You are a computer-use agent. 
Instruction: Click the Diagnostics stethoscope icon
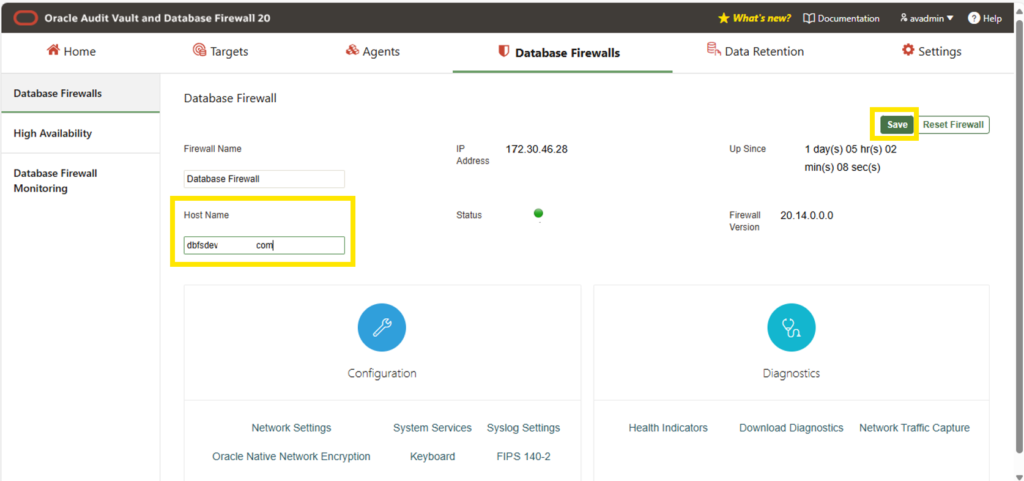point(791,328)
